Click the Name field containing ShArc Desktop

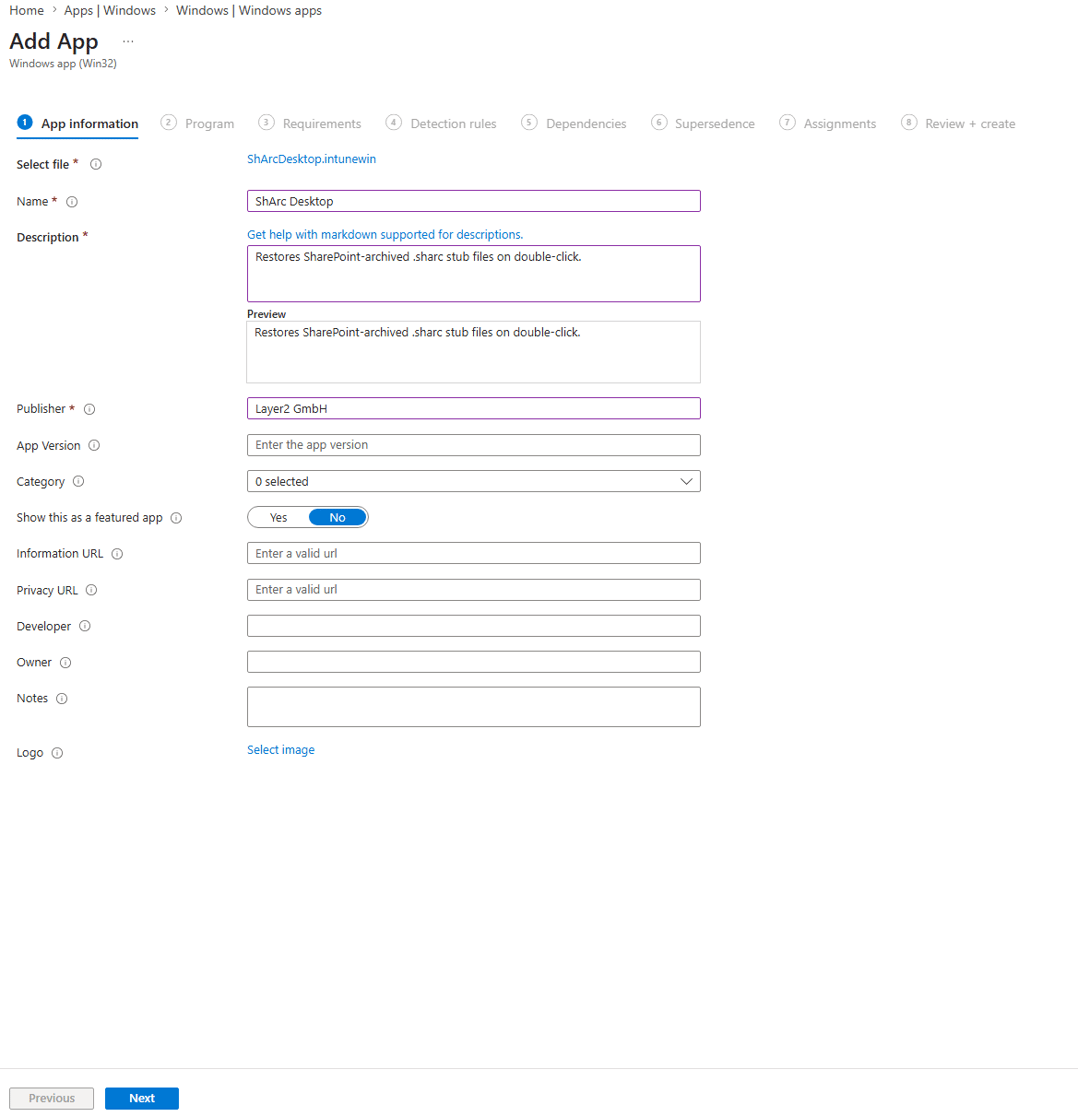[x=473, y=201]
